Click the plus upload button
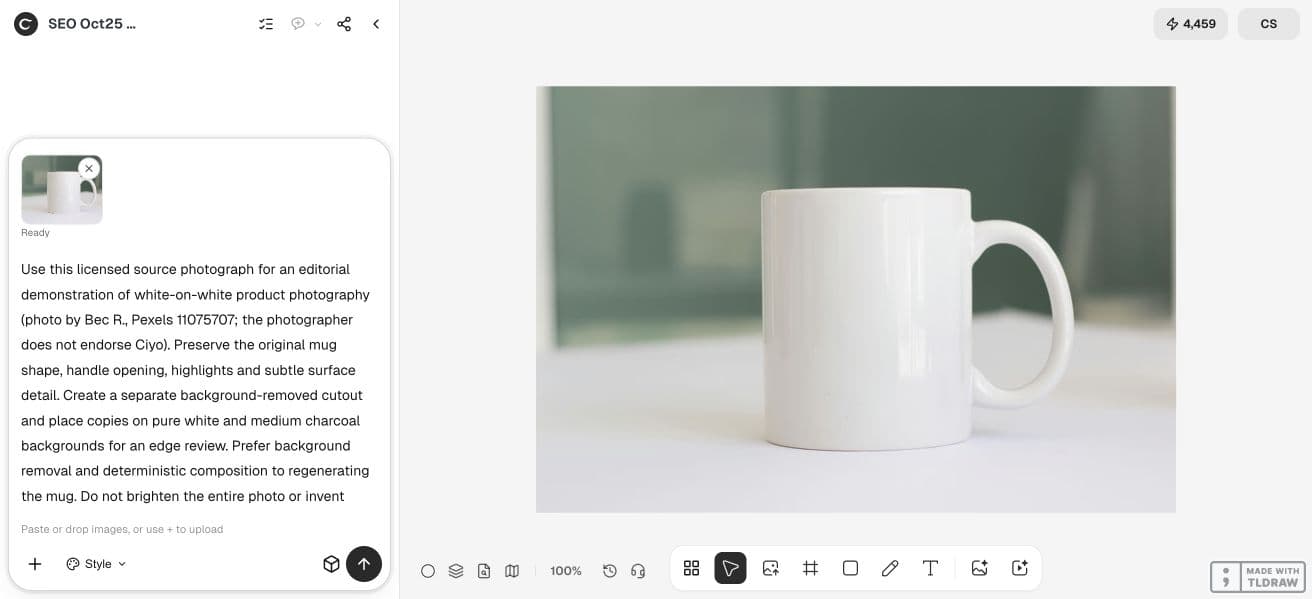This screenshot has width=1312, height=599. coord(35,564)
